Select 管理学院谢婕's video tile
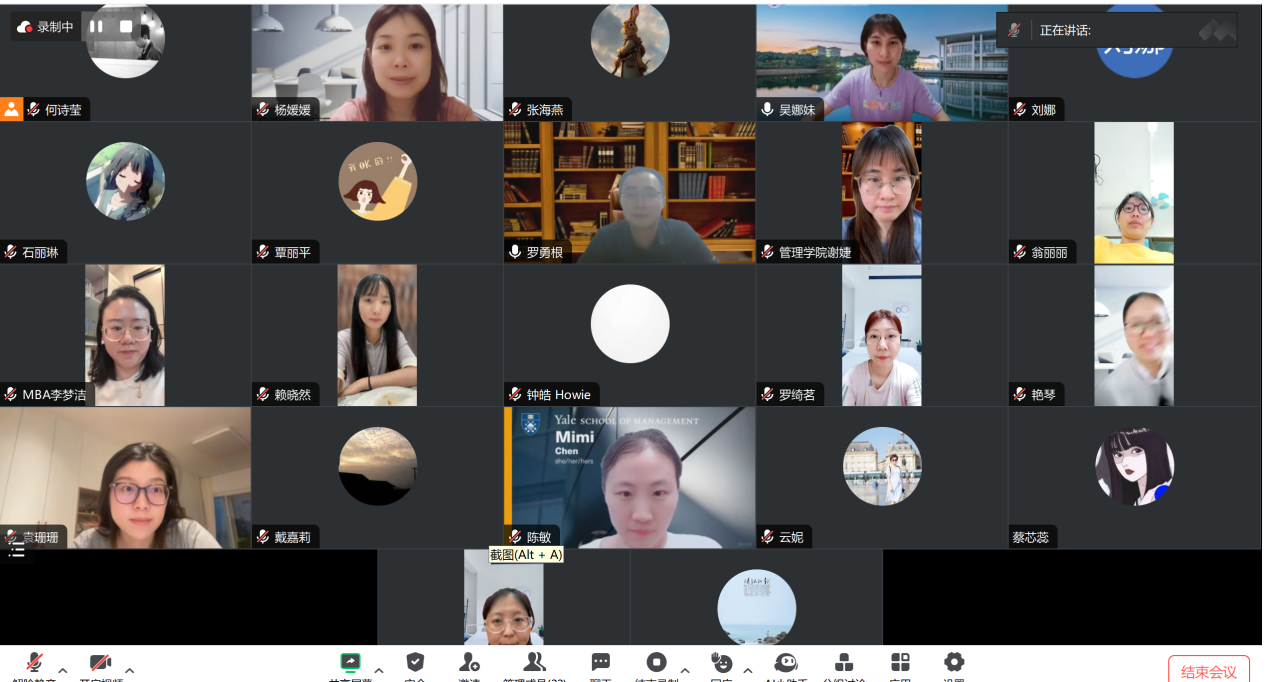This screenshot has width=1268, height=682. [882, 193]
